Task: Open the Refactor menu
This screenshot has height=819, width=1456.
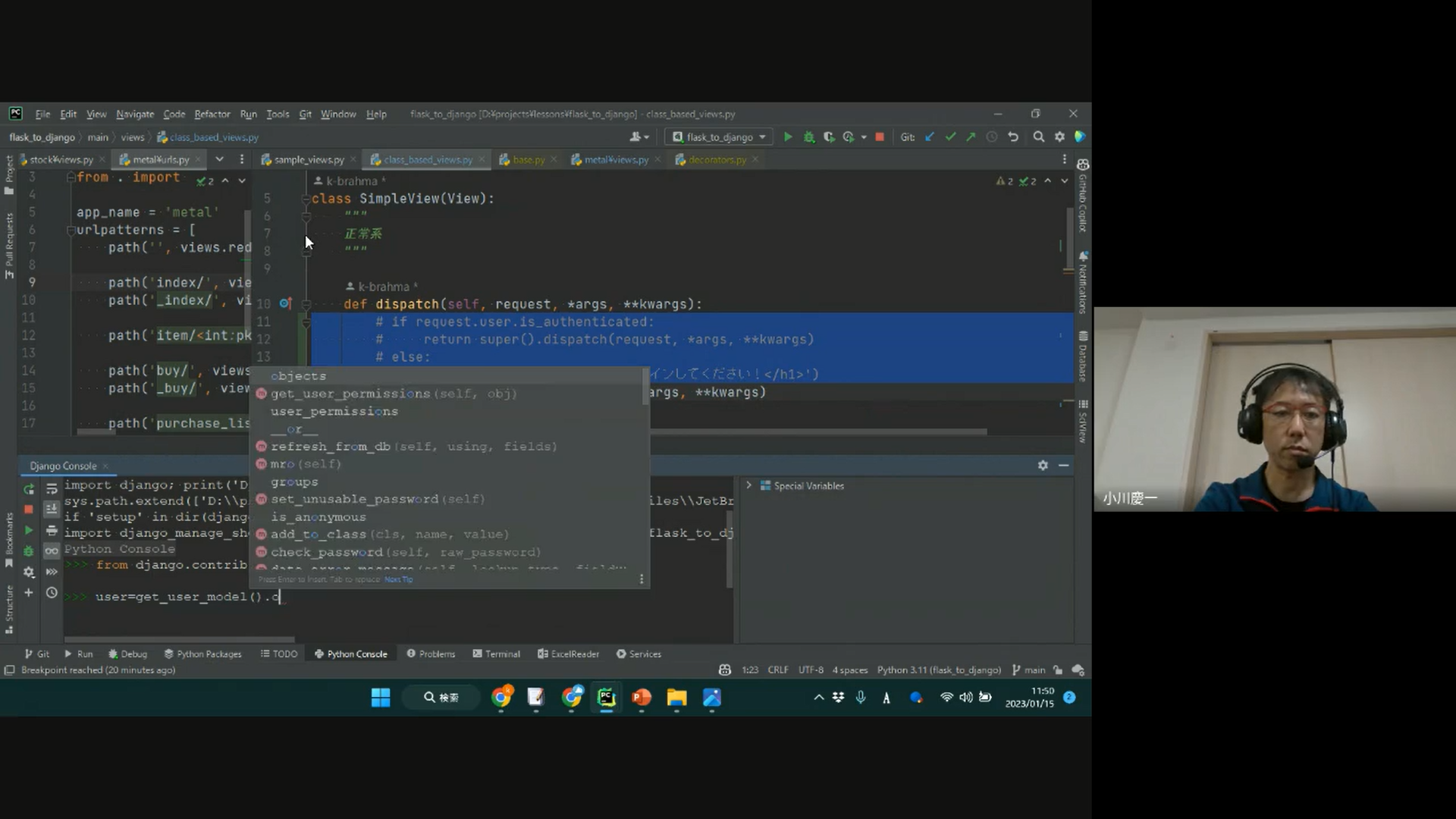Action: coord(212,114)
